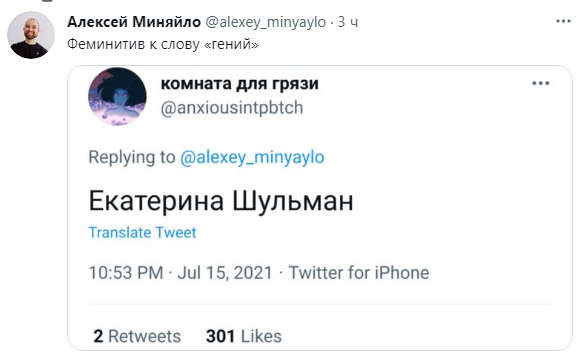Click the Алексей Миняйло display name
Screen dimensions: 587x361
pos(134,22)
